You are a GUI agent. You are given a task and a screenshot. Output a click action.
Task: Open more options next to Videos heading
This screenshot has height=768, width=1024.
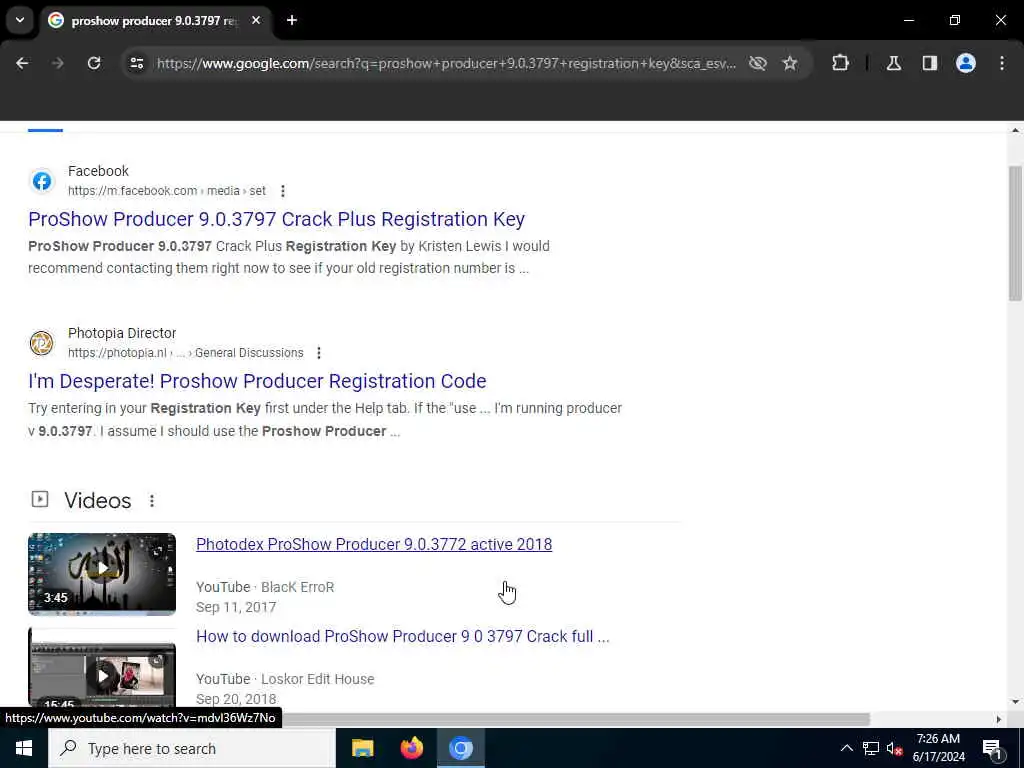pos(152,501)
